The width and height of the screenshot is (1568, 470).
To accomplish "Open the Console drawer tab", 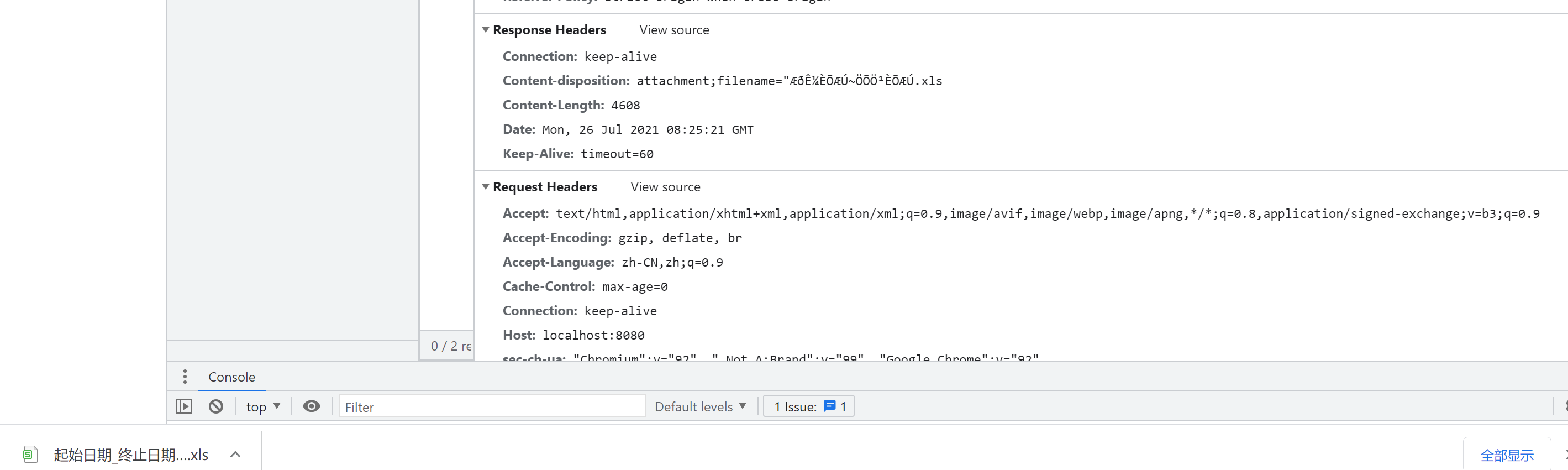I will (x=231, y=377).
